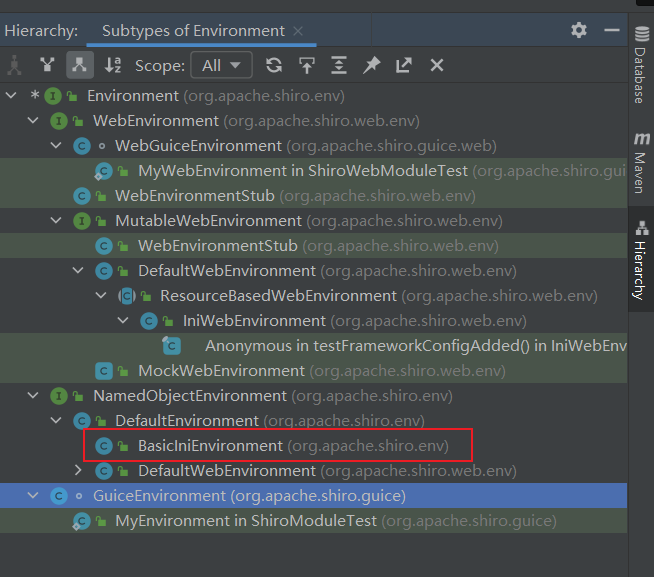Viewport: 654px width, 577px height.
Task: Hide the Hierarchy tool window
Action: coord(611,30)
